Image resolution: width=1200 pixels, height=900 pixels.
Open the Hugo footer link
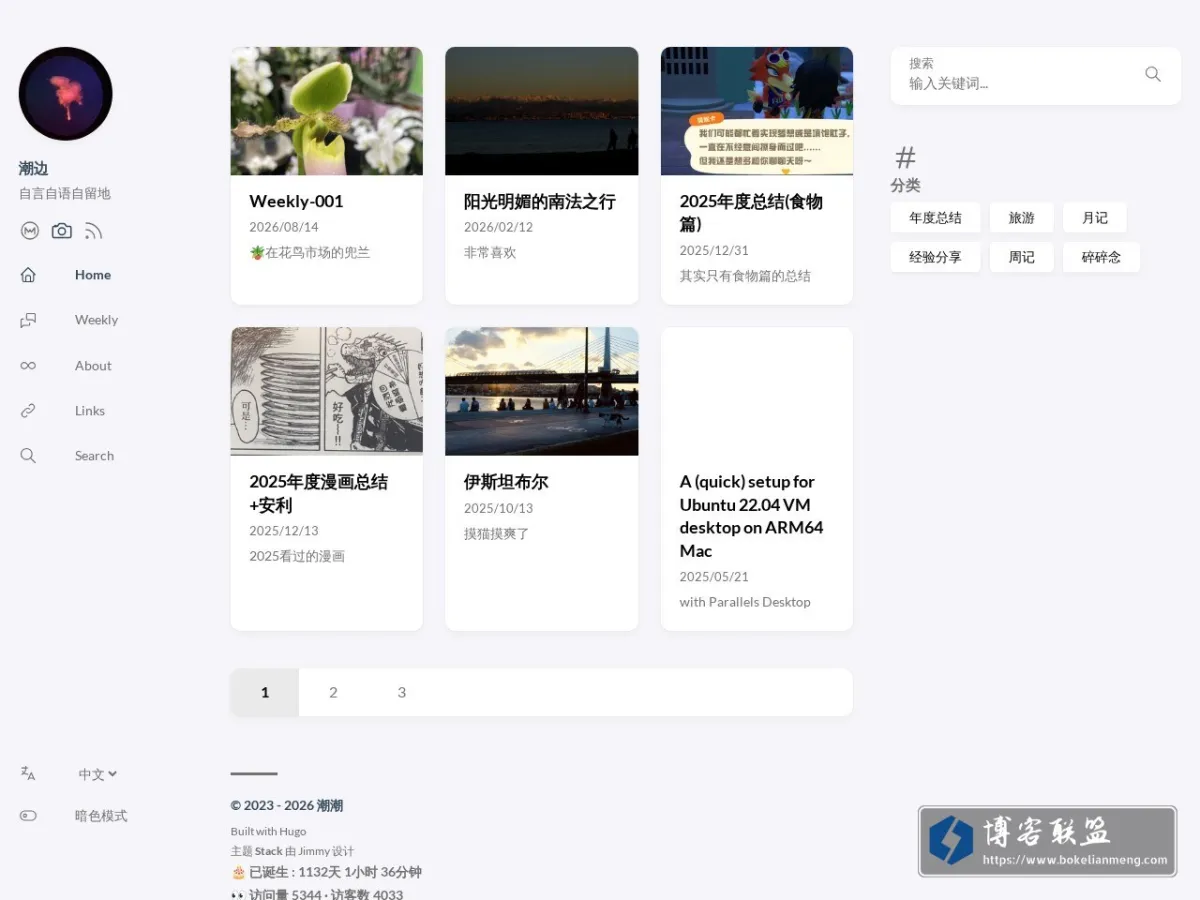[292, 832]
